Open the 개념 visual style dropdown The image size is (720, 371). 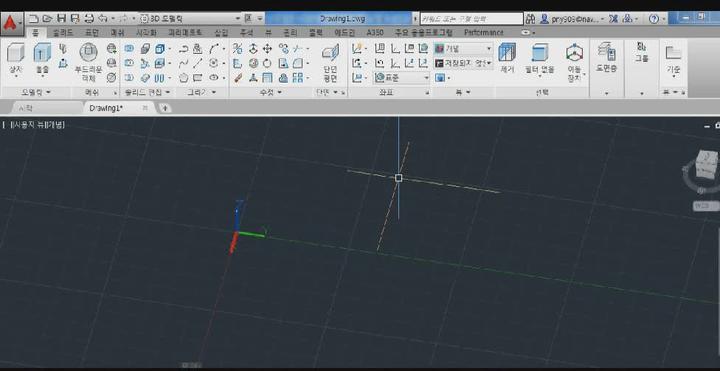463,48
